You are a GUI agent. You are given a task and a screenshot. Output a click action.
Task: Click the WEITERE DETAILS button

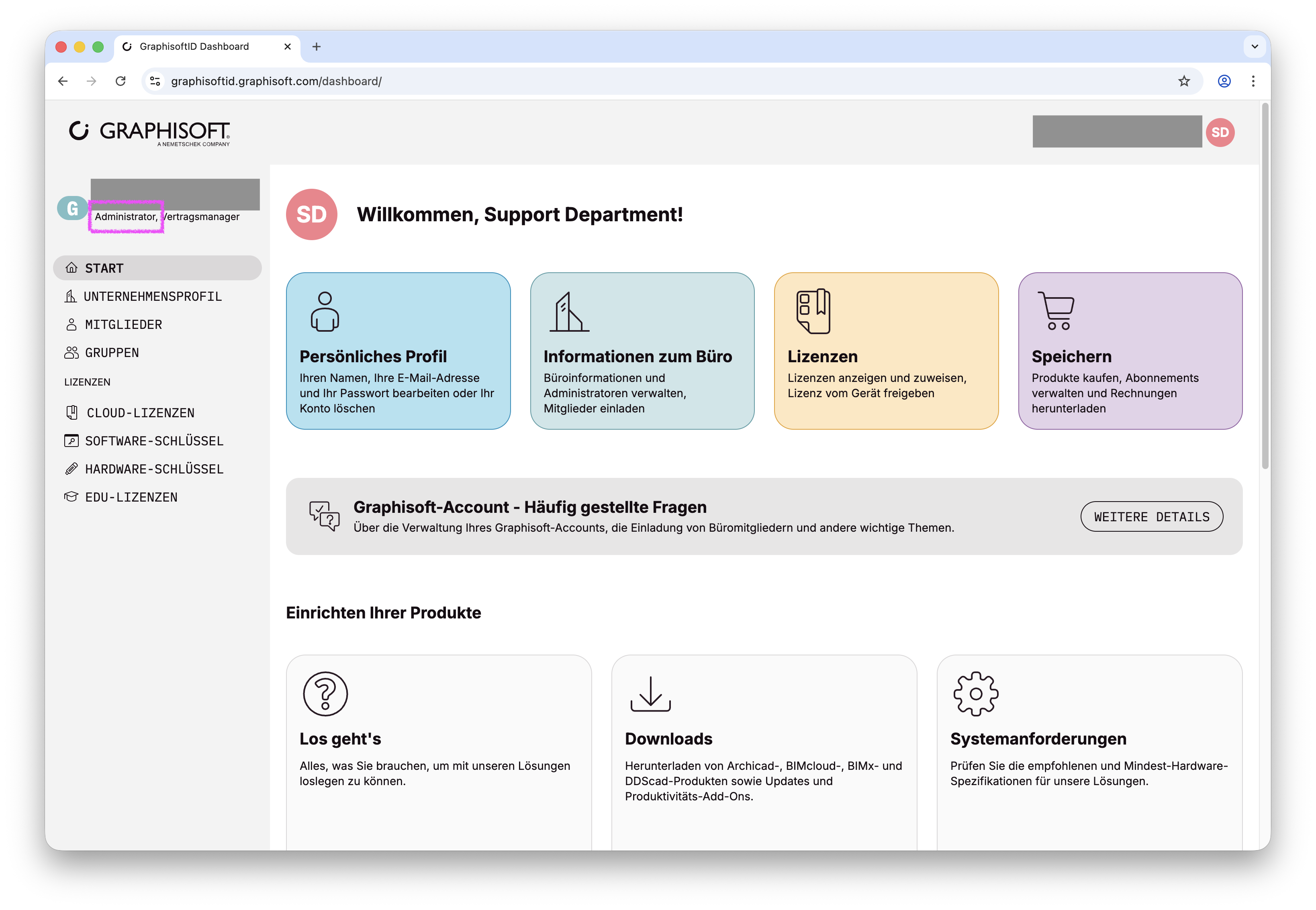point(1151,516)
